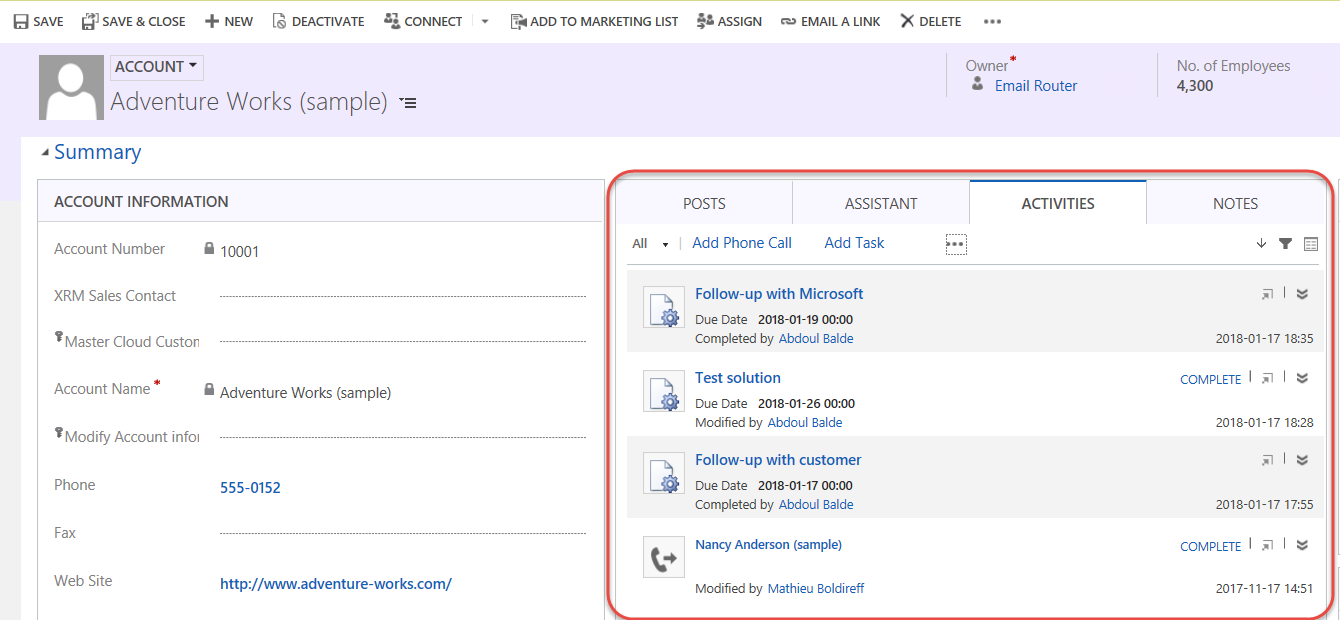Click the Delete X icon

907,21
